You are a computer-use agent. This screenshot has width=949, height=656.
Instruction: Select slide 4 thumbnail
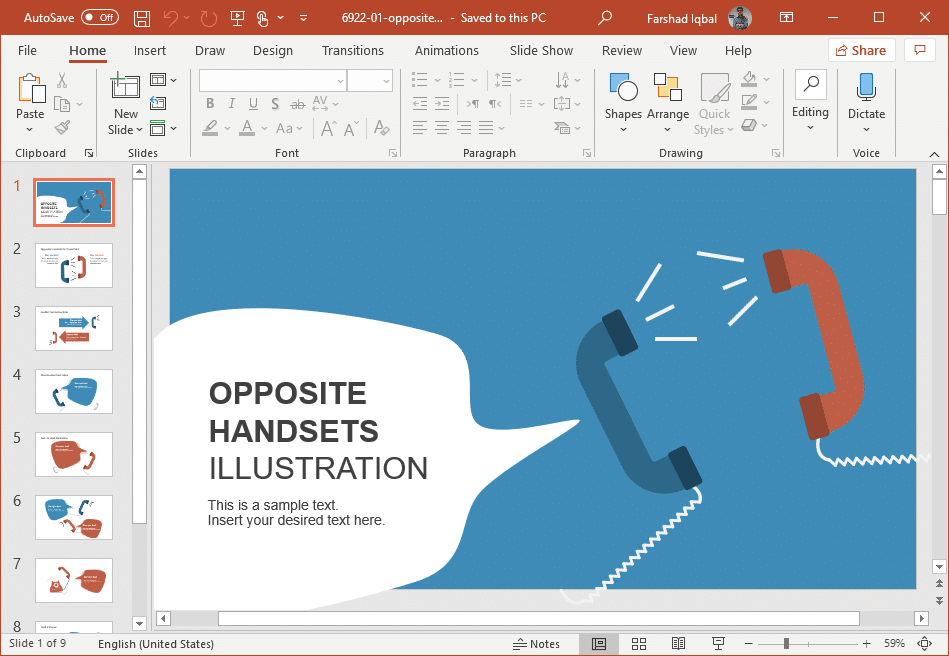(74, 391)
